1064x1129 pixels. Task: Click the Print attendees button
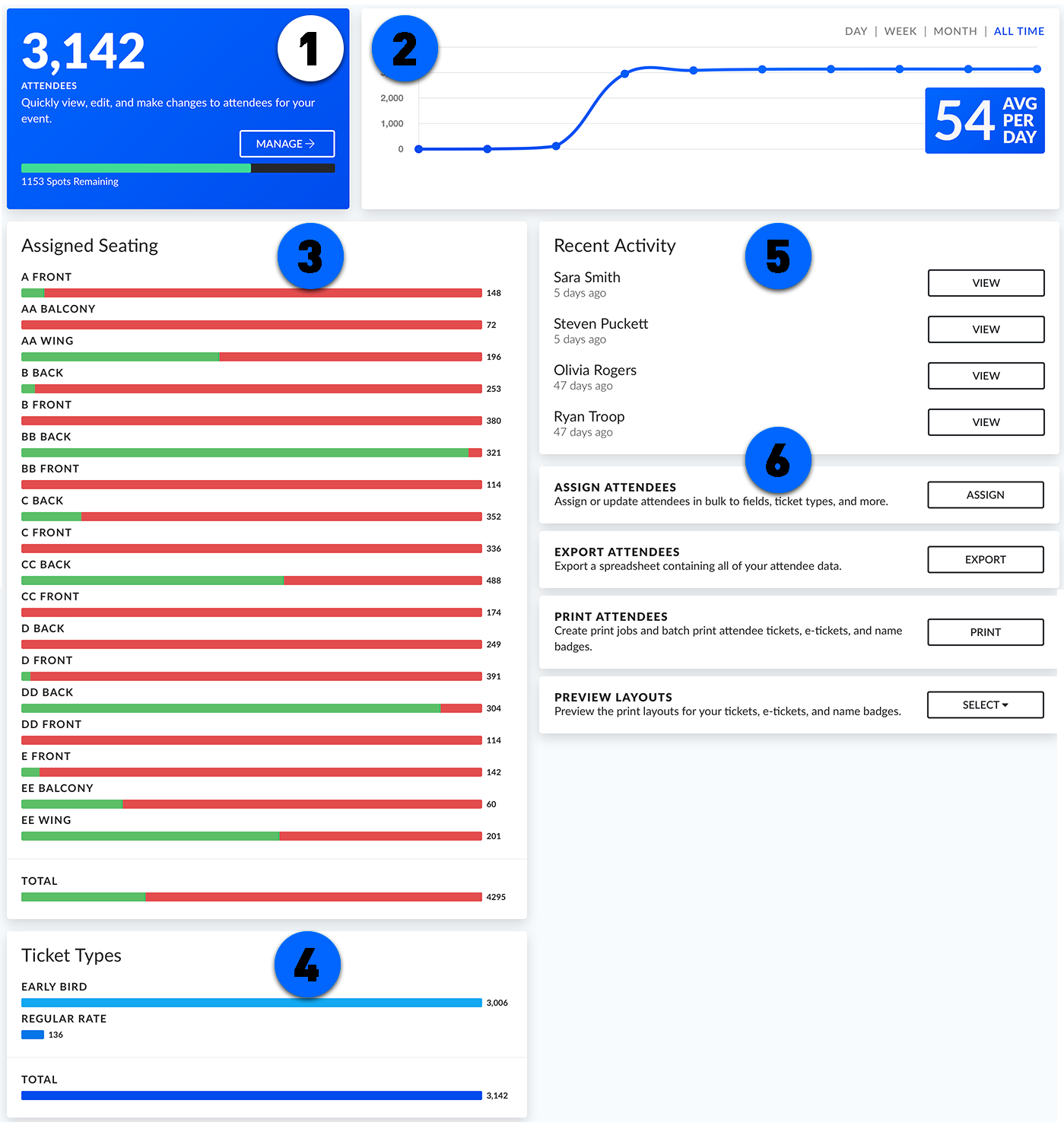(985, 632)
